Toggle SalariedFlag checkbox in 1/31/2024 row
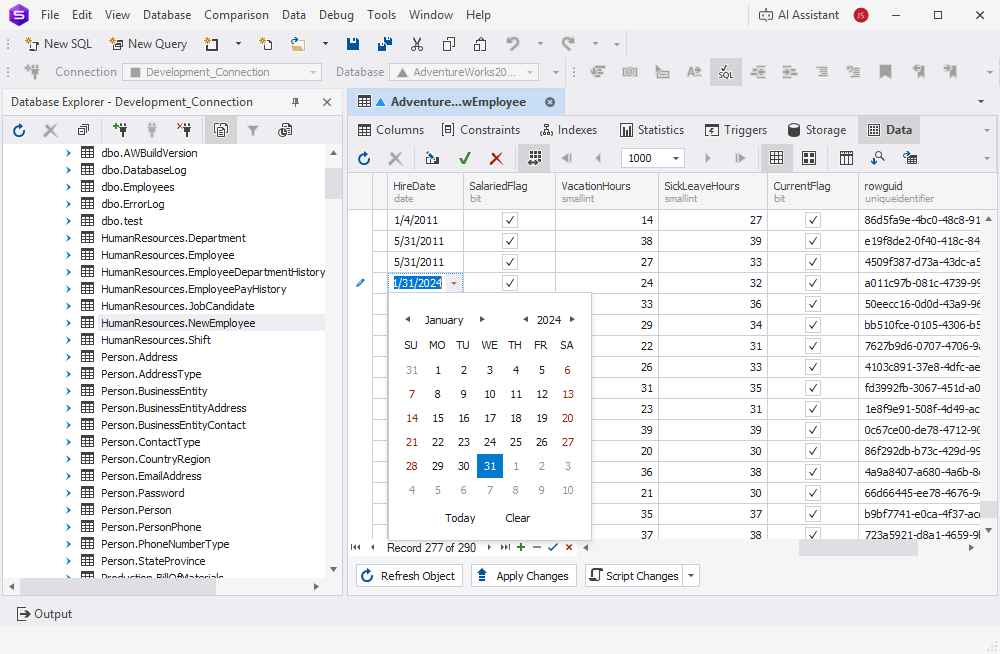 (x=510, y=283)
